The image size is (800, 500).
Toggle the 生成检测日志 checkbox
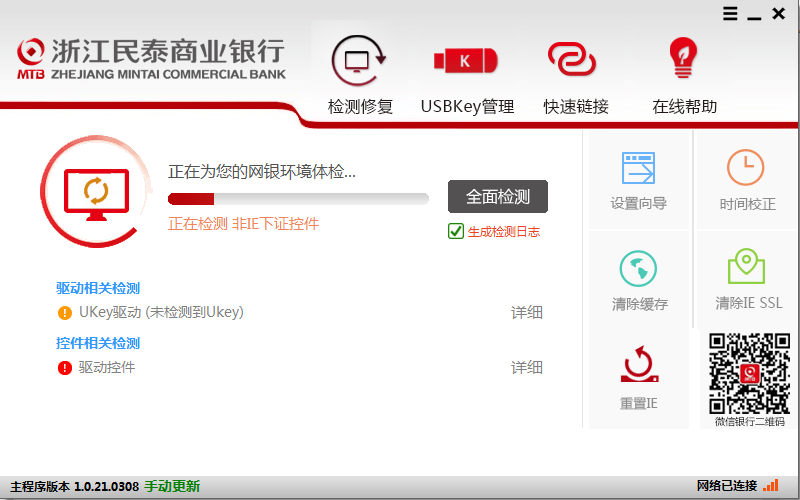pyautogui.click(x=455, y=231)
